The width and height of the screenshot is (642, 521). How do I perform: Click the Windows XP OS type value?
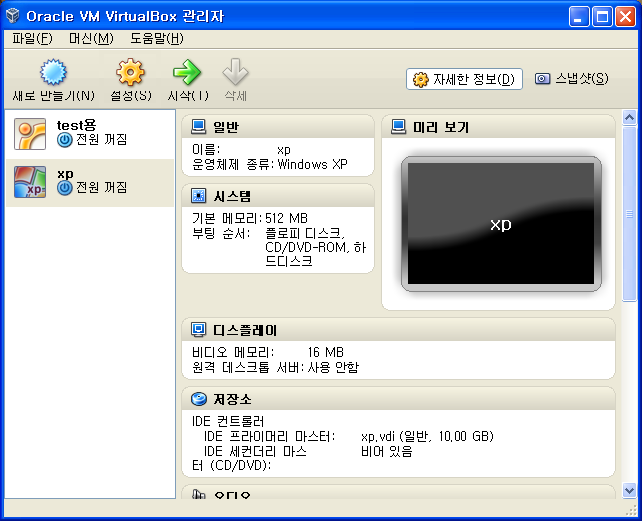point(312,164)
